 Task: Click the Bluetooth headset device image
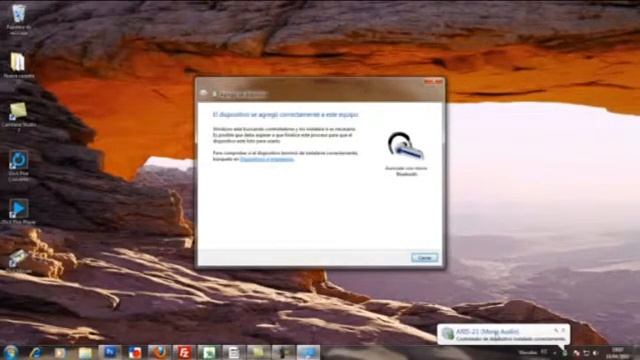[406, 146]
